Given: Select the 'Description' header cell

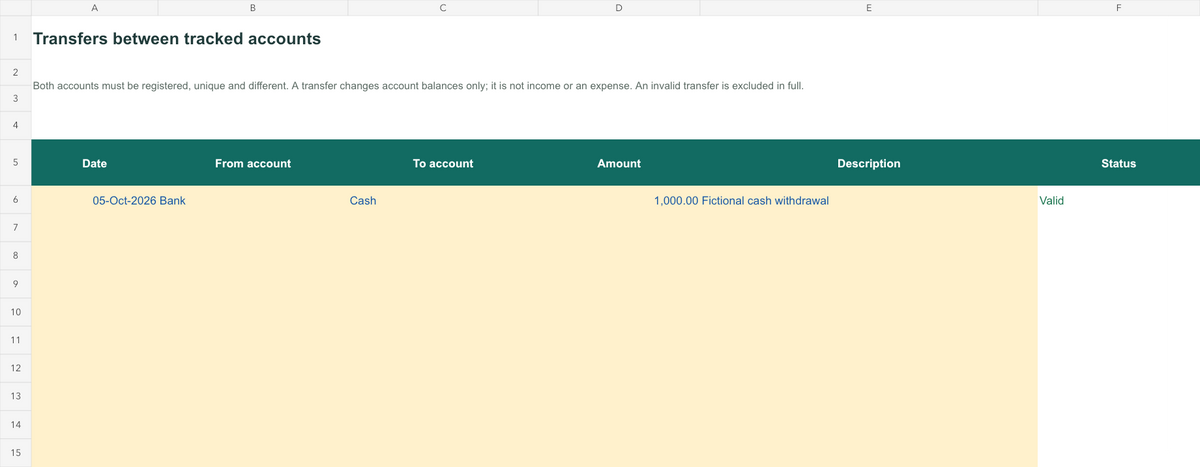Looking at the screenshot, I should pos(869,163).
